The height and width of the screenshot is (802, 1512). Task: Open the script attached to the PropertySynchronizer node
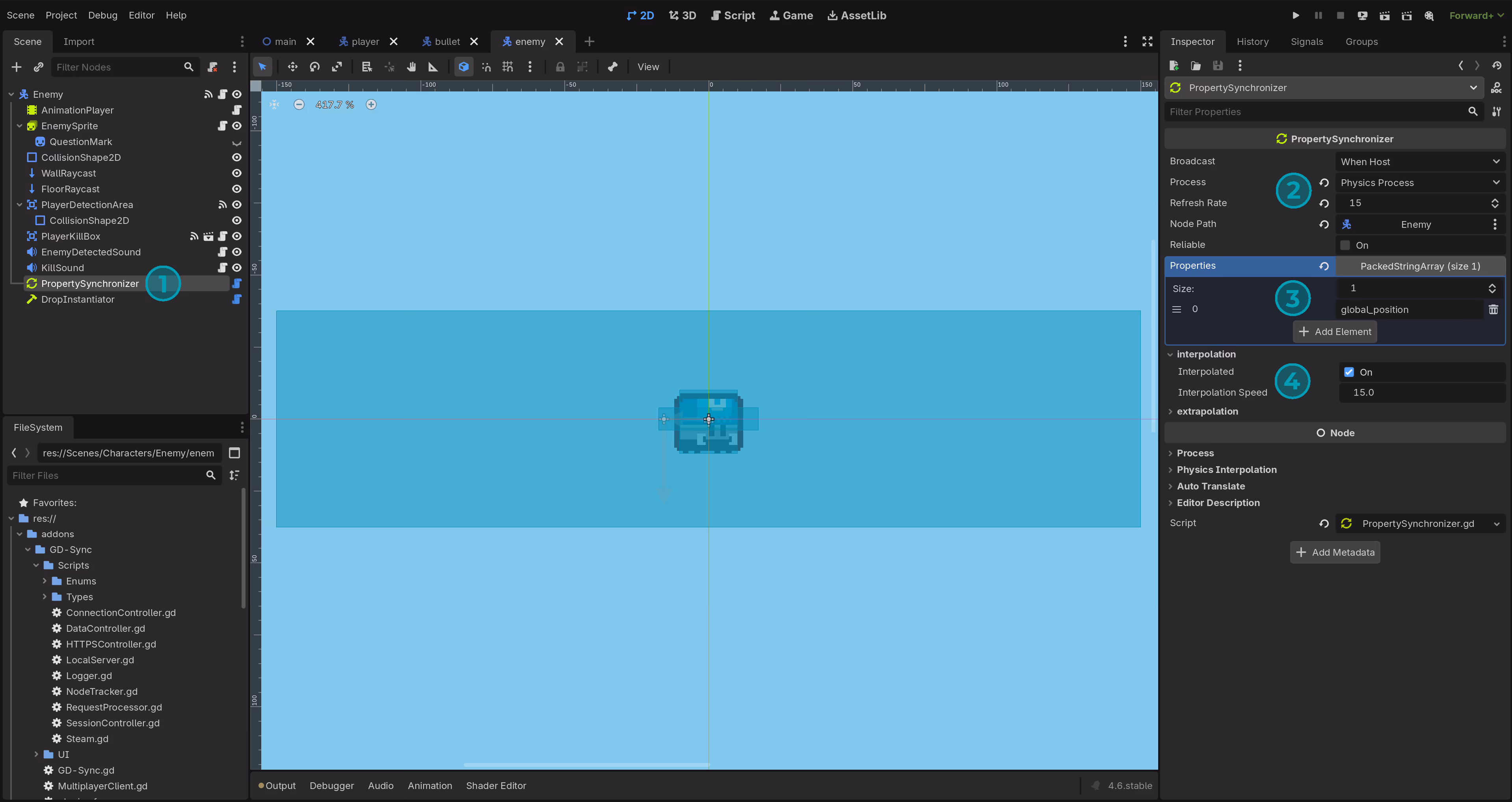coord(236,284)
